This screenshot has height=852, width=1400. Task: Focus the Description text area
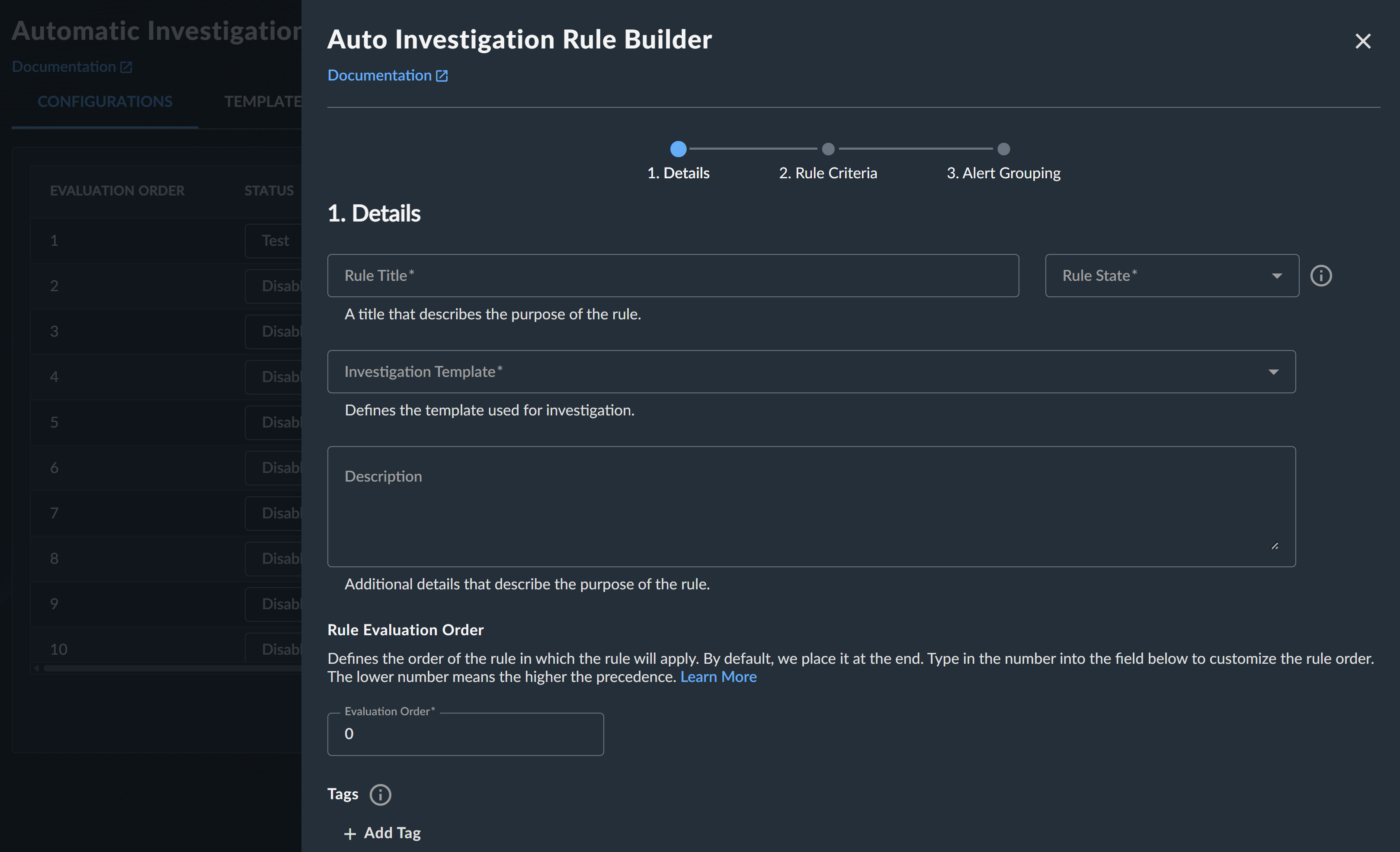[x=811, y=506]
